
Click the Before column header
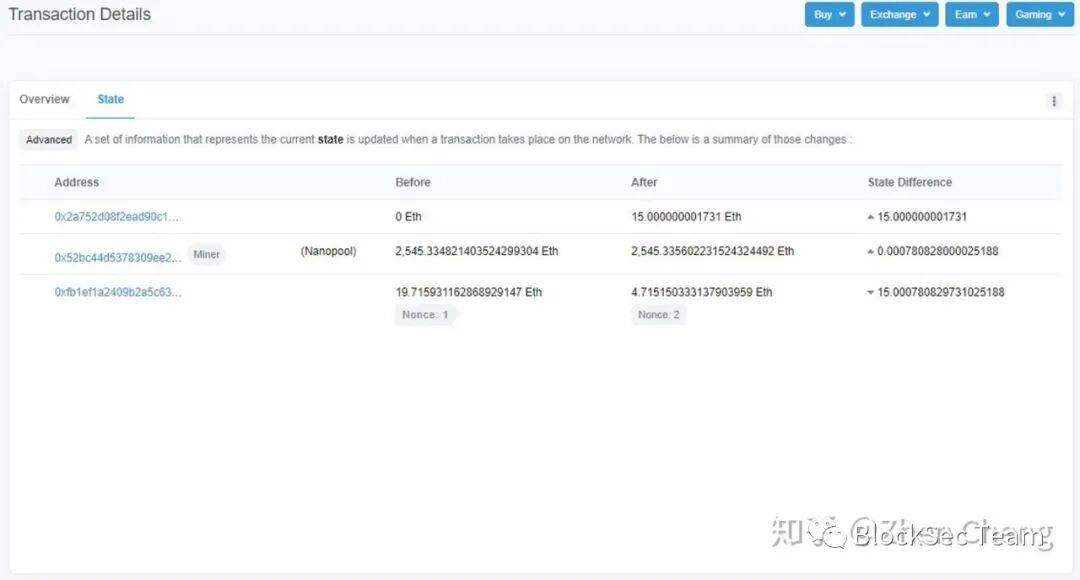point(413,183)
